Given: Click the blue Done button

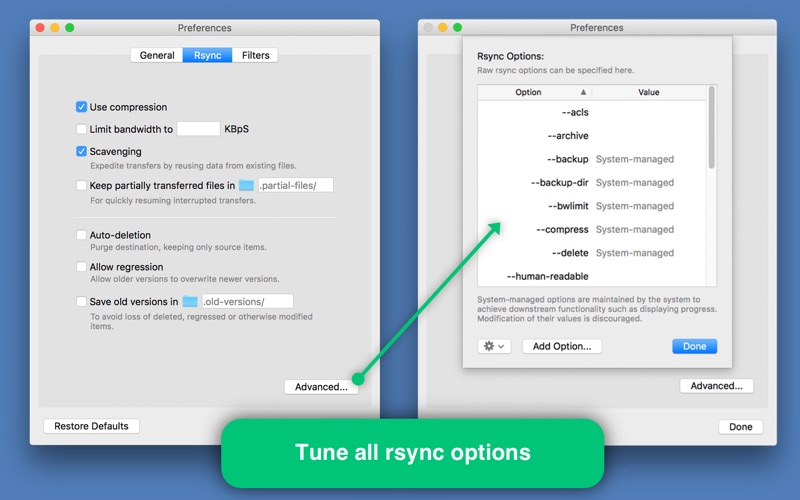Looking at the screenshot, I should 694,346.
